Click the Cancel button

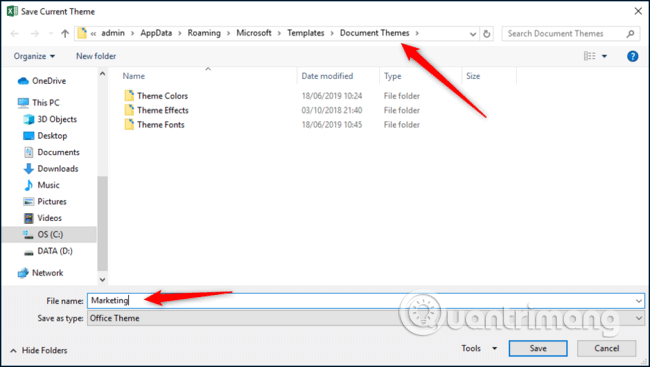click(606, 348)
